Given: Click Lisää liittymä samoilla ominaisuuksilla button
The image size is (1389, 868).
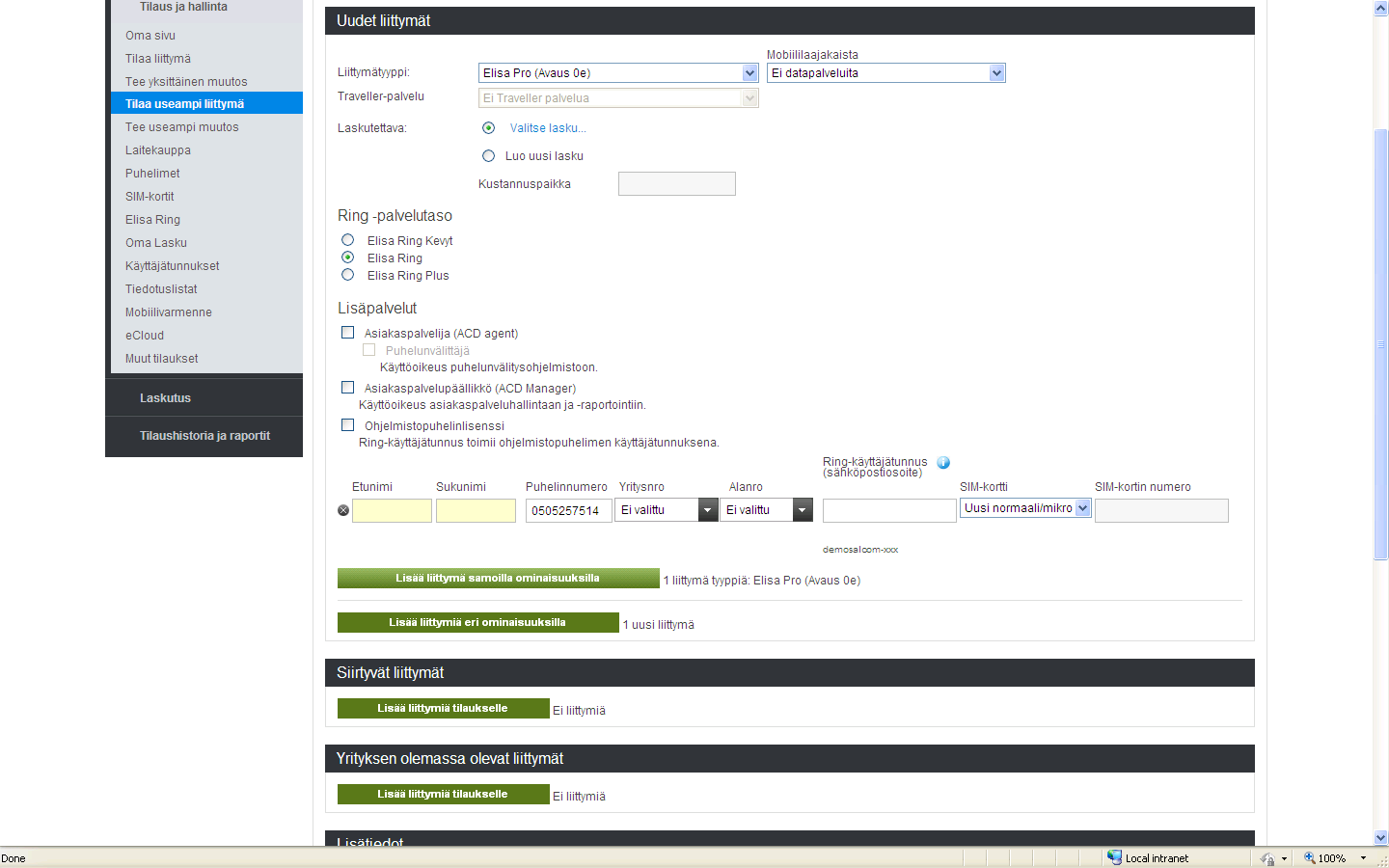Looking at the screenshot, I should coord(498,579).
